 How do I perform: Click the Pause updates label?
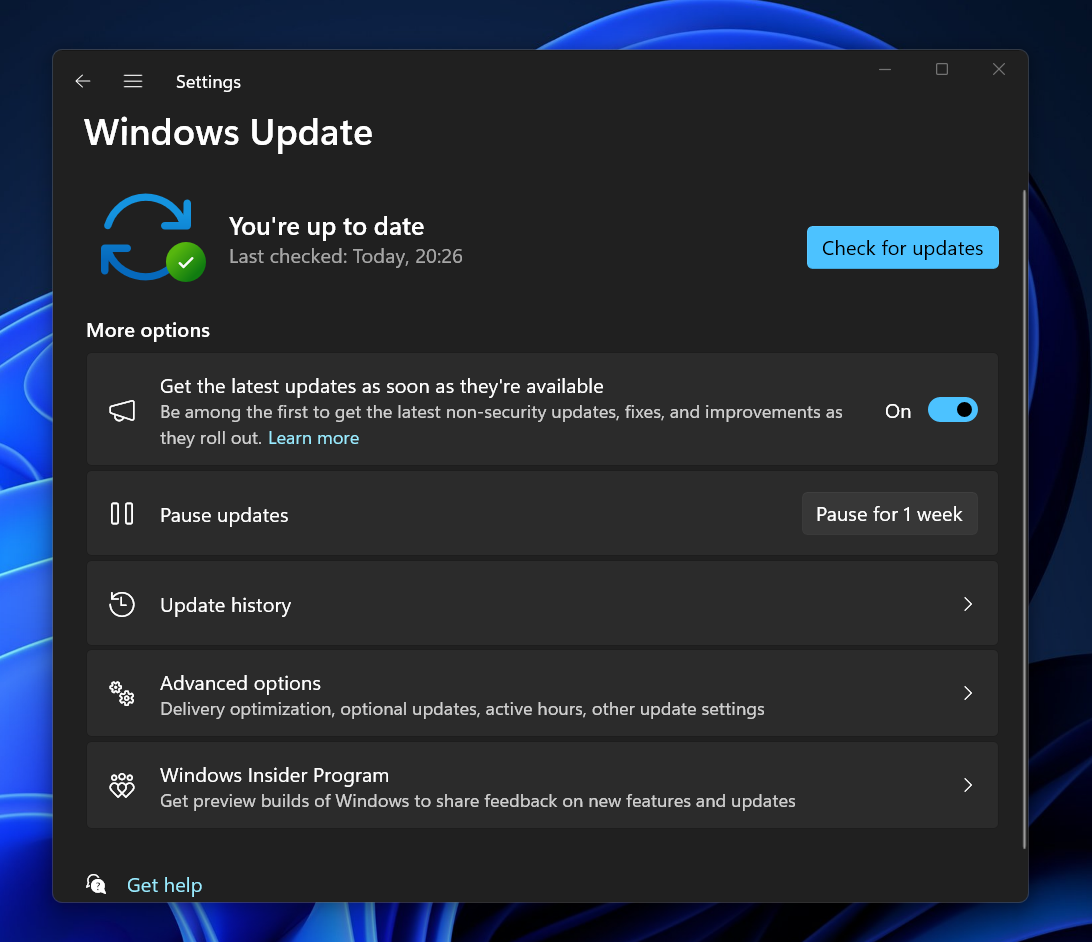tap(224, 515)
